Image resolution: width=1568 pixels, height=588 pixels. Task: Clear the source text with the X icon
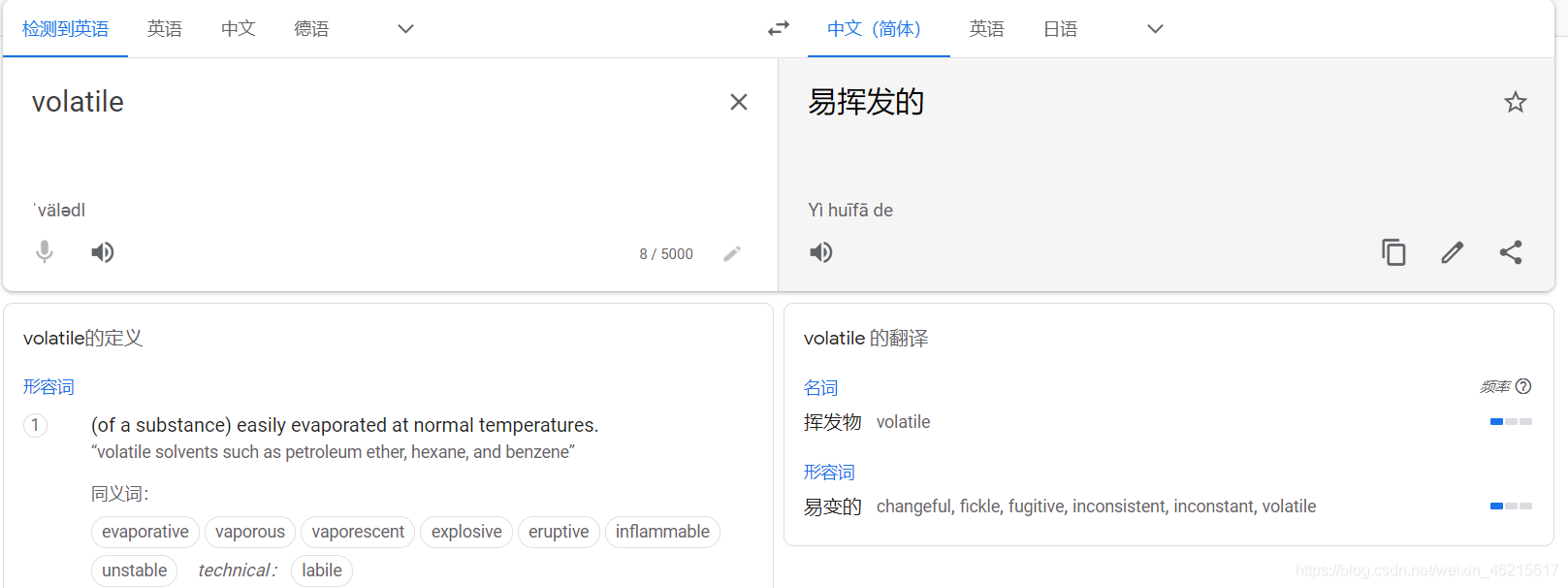[x=738, y=102]
